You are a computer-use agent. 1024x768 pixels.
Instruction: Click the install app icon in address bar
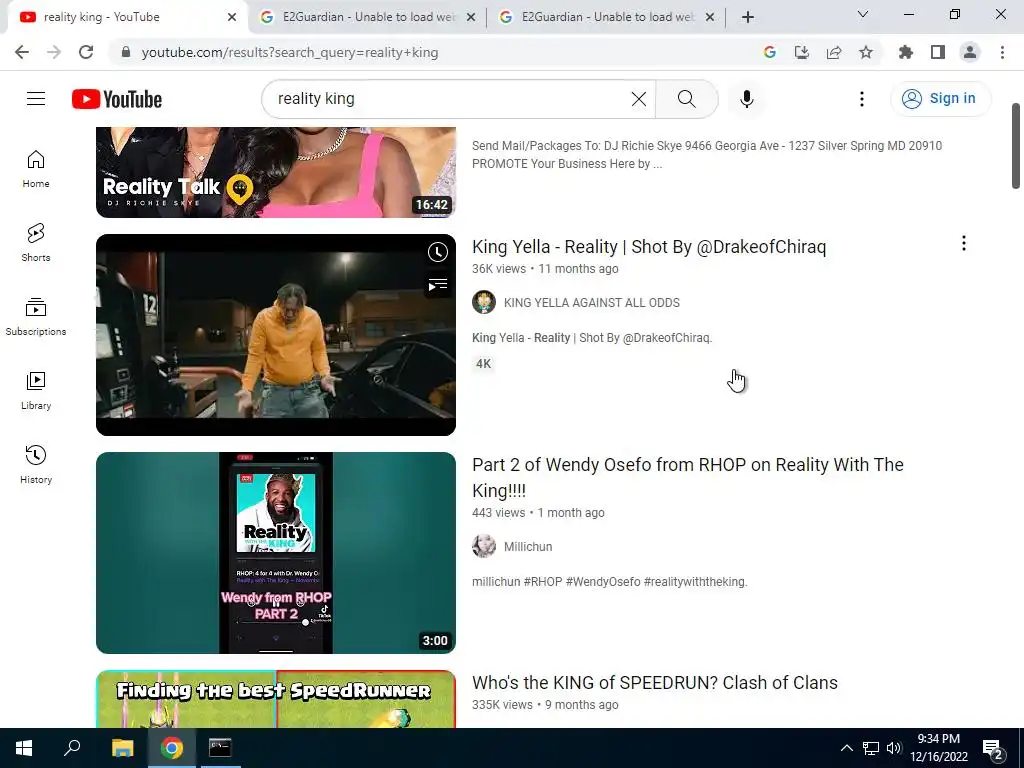(x=802, y=52)
